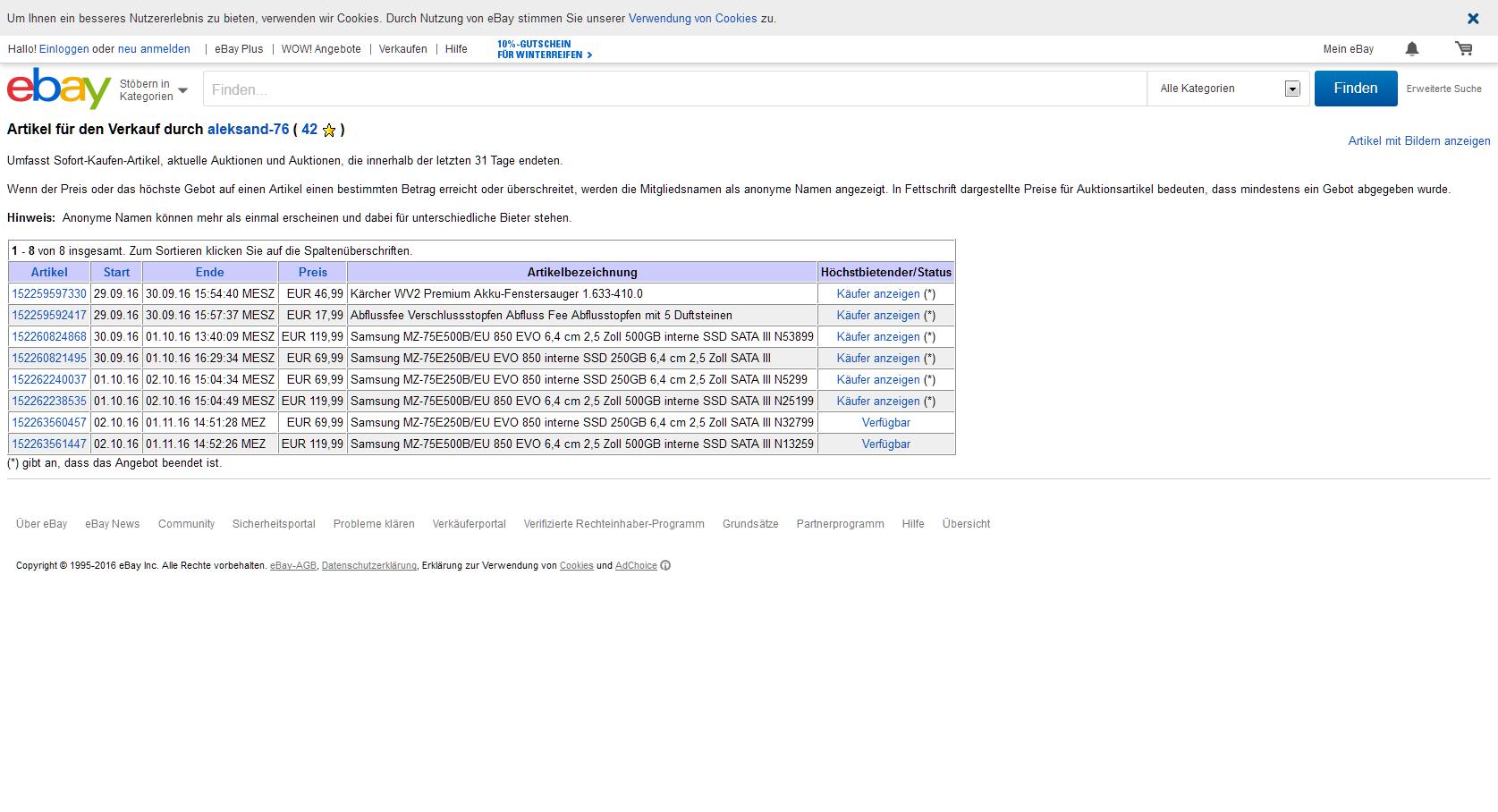Open Datenschutzerklärung link

tap(369, 565)
